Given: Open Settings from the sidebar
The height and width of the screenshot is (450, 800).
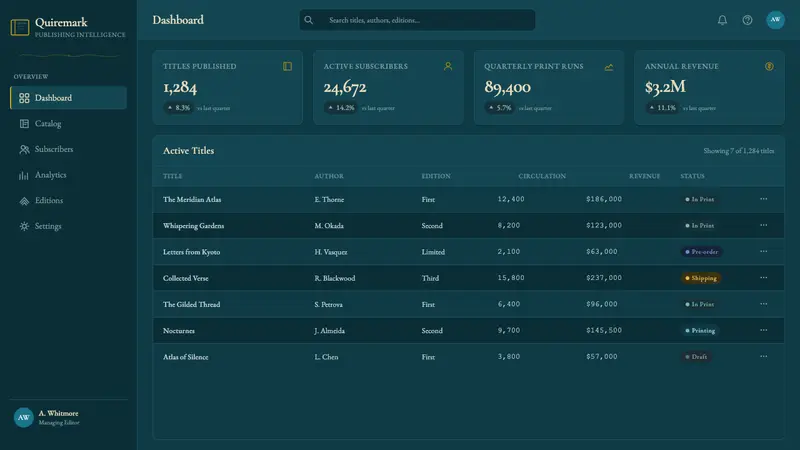Looking at the screenshot, I should click(x=68, y=226).
